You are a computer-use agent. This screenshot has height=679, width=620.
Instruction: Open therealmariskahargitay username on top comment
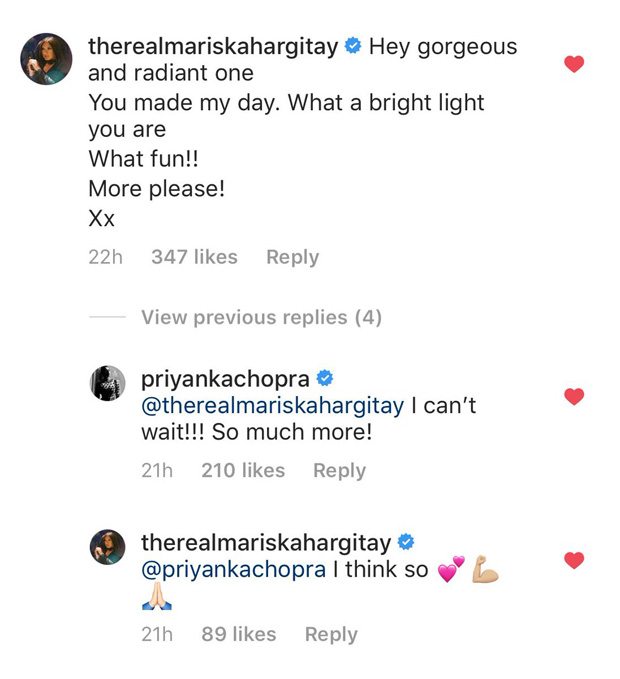pos(213,47)
